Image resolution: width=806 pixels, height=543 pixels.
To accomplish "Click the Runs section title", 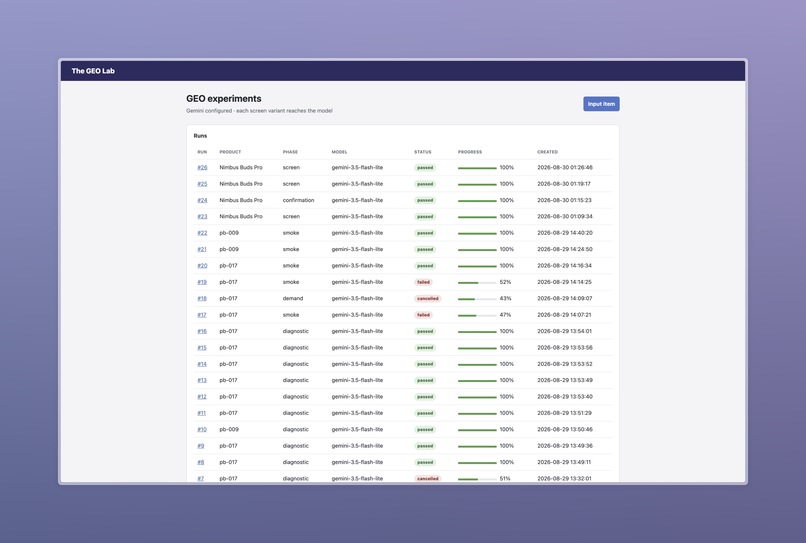I will pos(200,136).
